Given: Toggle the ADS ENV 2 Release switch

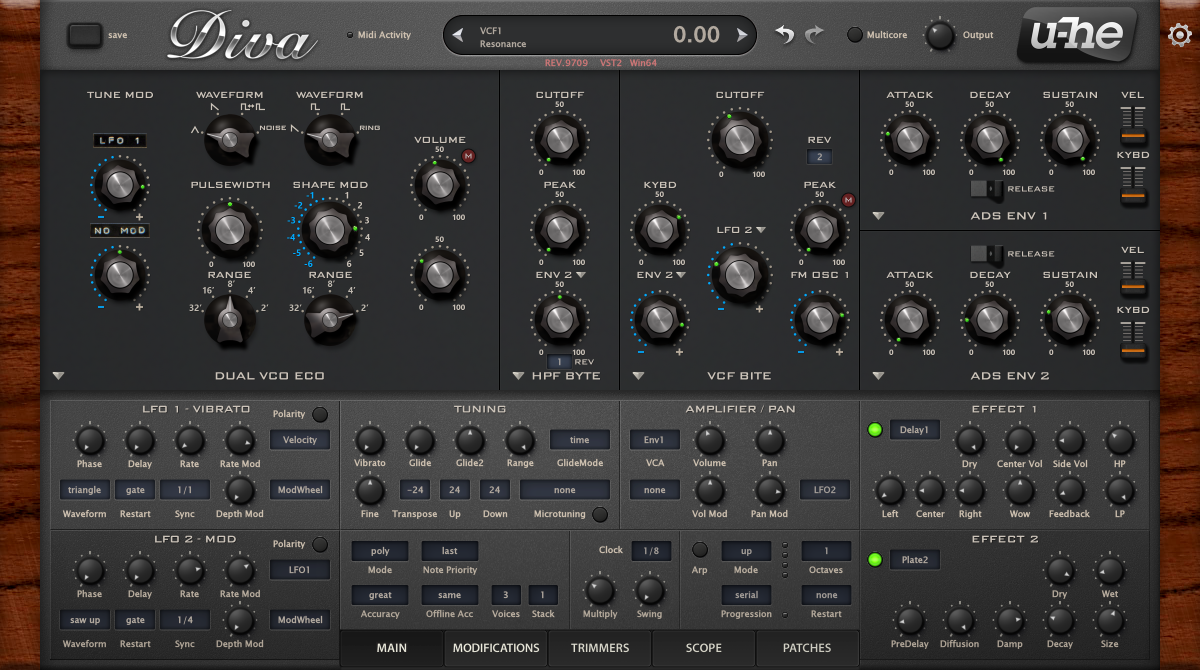Looking at the screenshot, I should click(x=987, y=254).
